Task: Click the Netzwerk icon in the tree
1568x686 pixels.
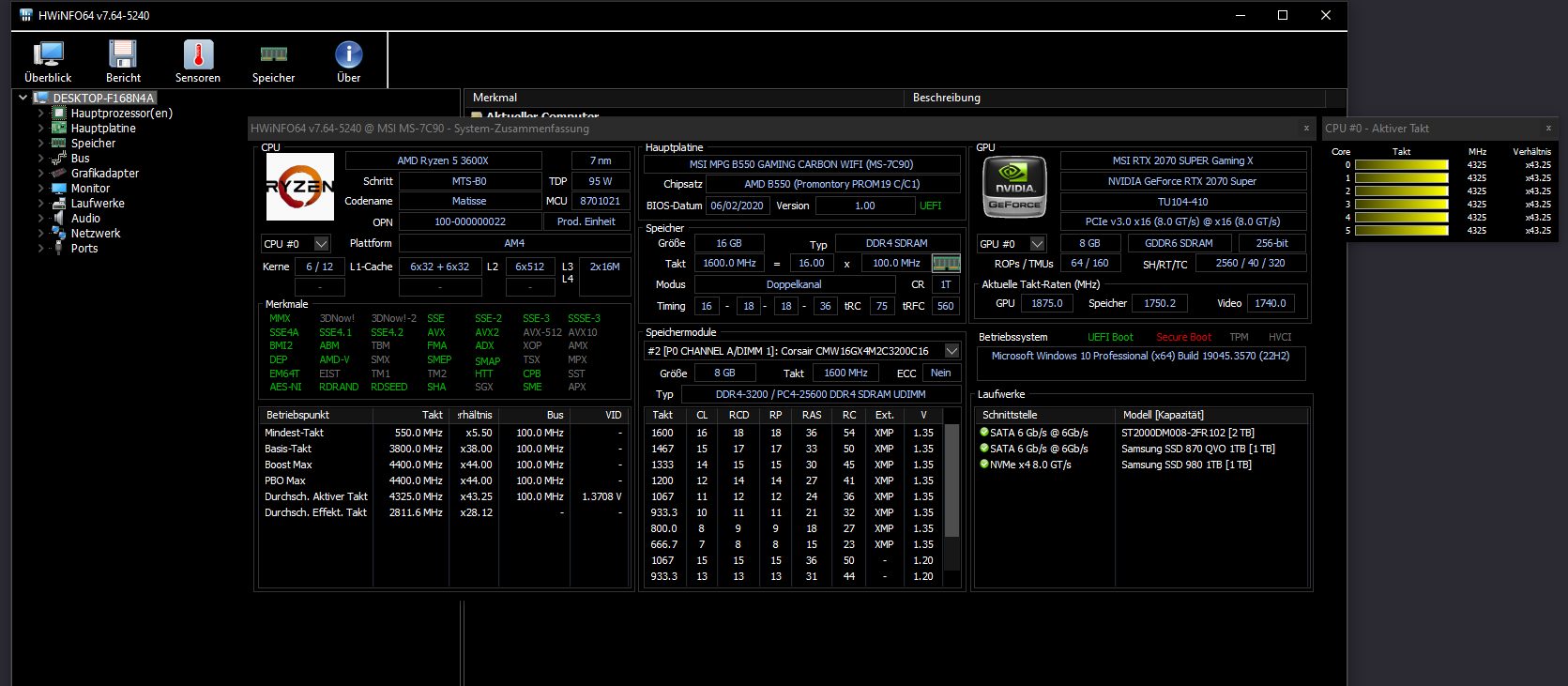Action: (x=59, y=233)
